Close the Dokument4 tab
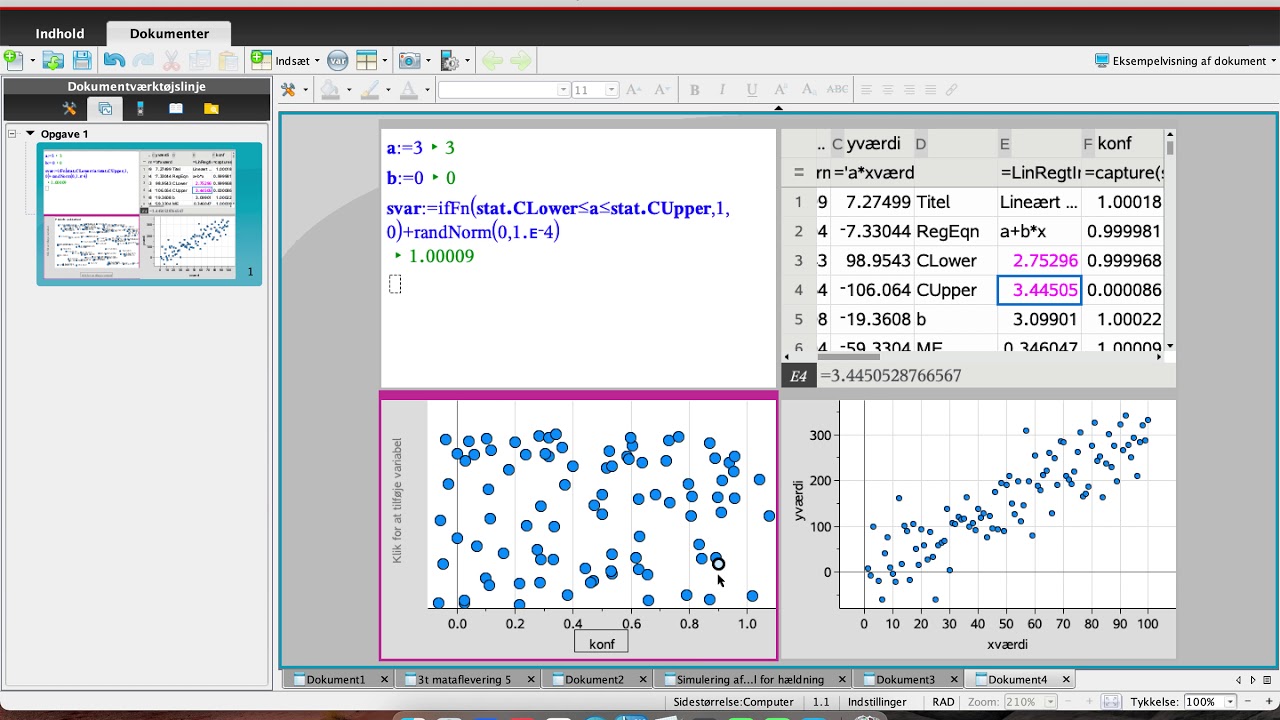 pyautogui.click(x=1066, y=679)
